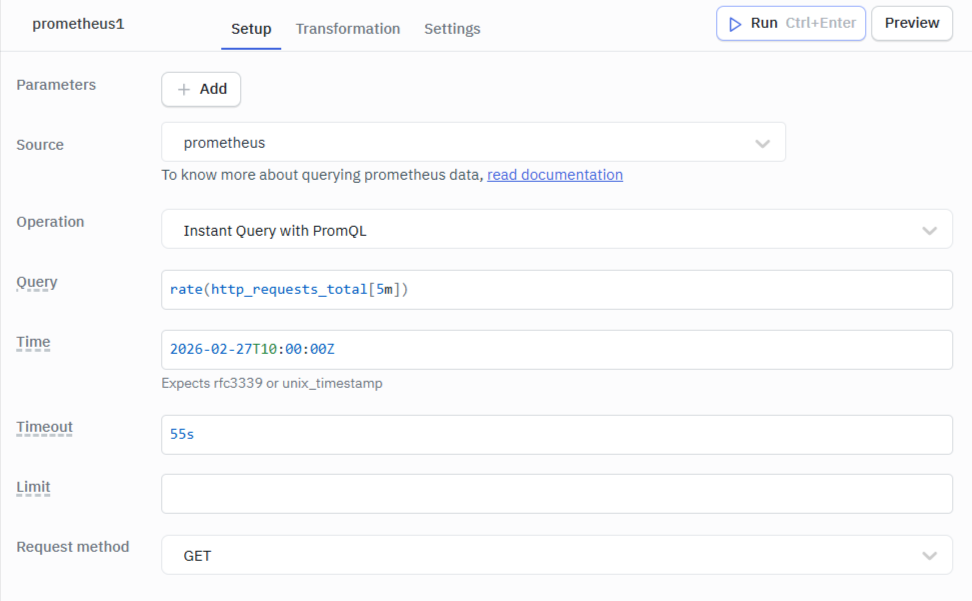Click the GET selected value text
This screenshot has height=601, width=972.
(197, 556)
